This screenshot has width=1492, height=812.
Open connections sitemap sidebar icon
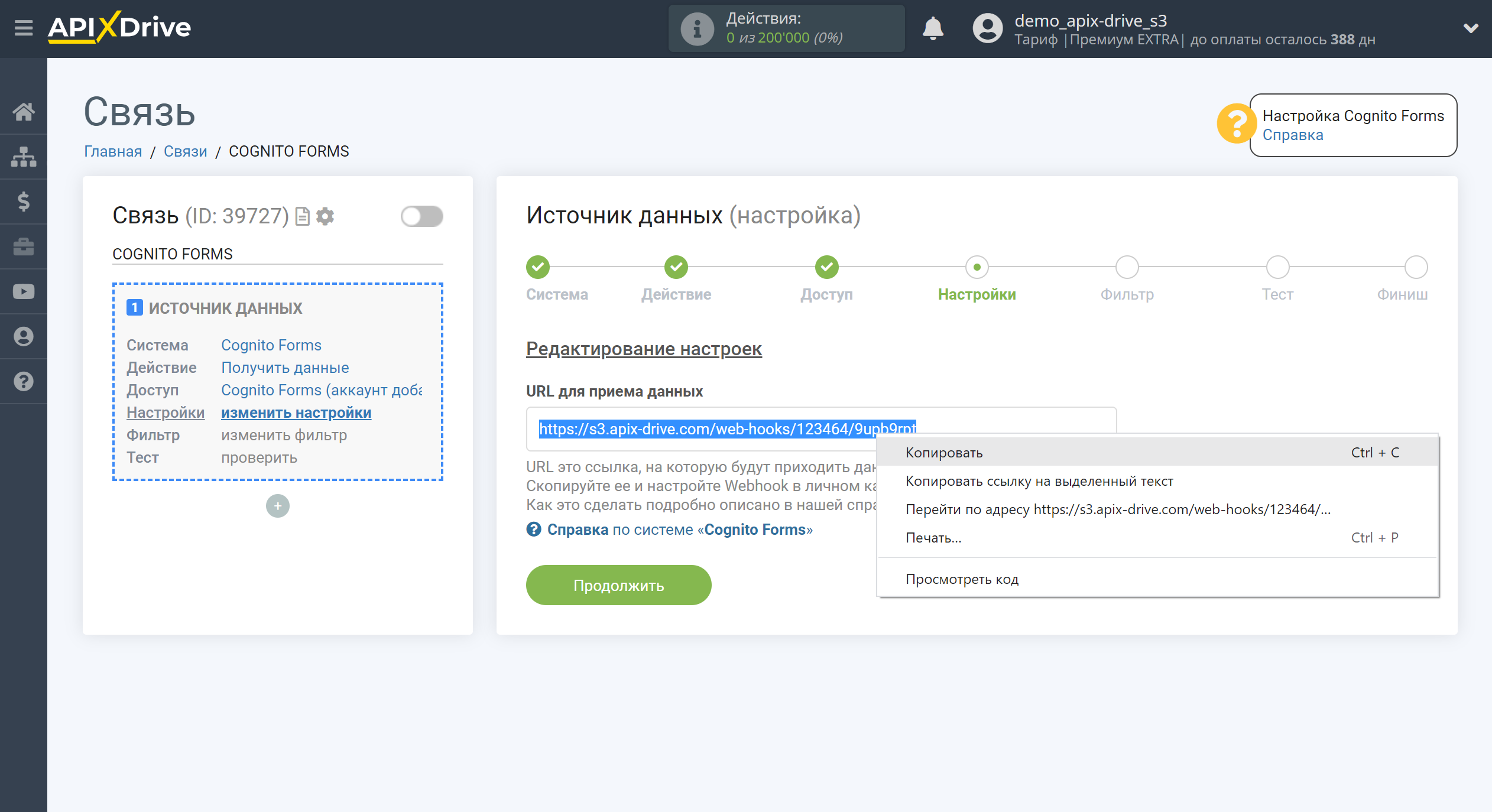(24, 157)
